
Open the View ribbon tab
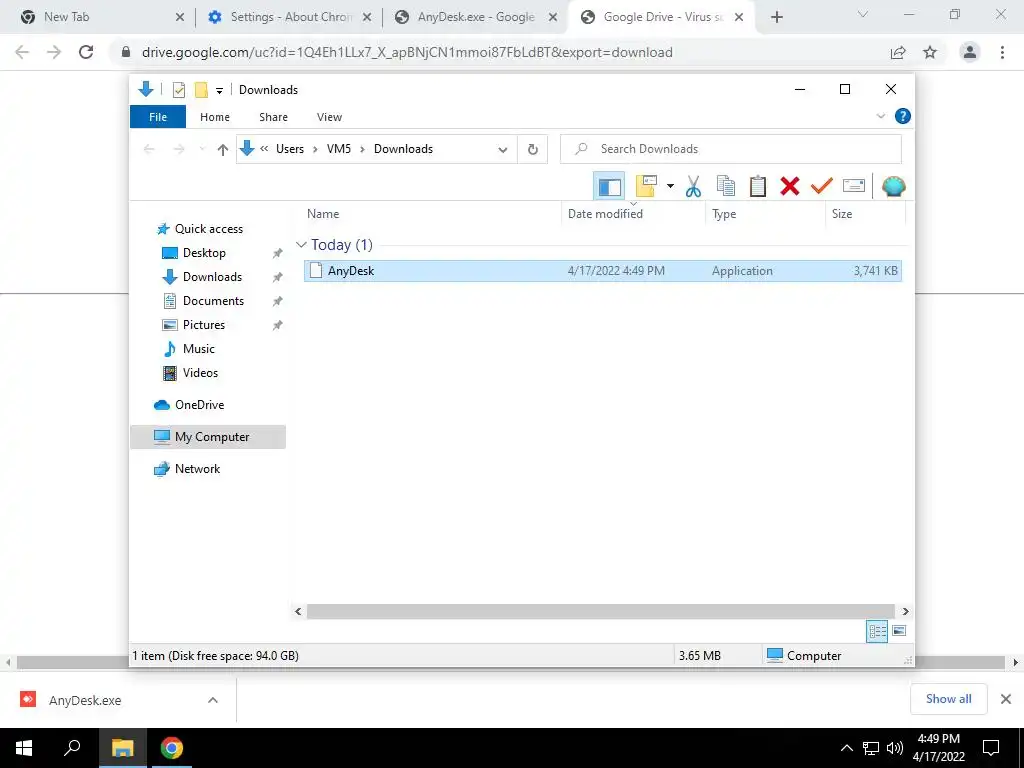pyautogui.click(x=329, y=117)
